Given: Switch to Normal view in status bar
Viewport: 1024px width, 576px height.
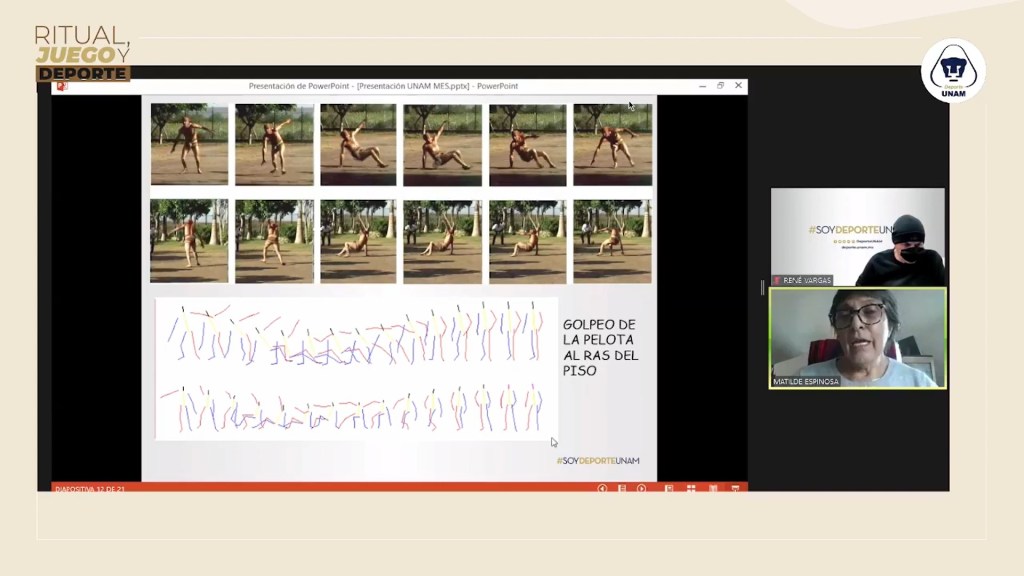Looking at the screenshot, I should tap(668, 488).
